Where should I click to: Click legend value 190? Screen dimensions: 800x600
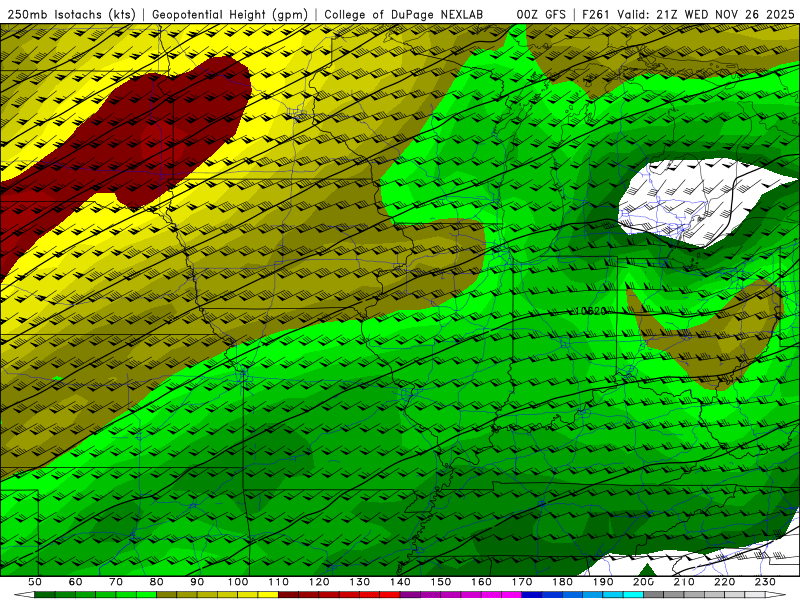pyautogui.click(x=603, y=582)
